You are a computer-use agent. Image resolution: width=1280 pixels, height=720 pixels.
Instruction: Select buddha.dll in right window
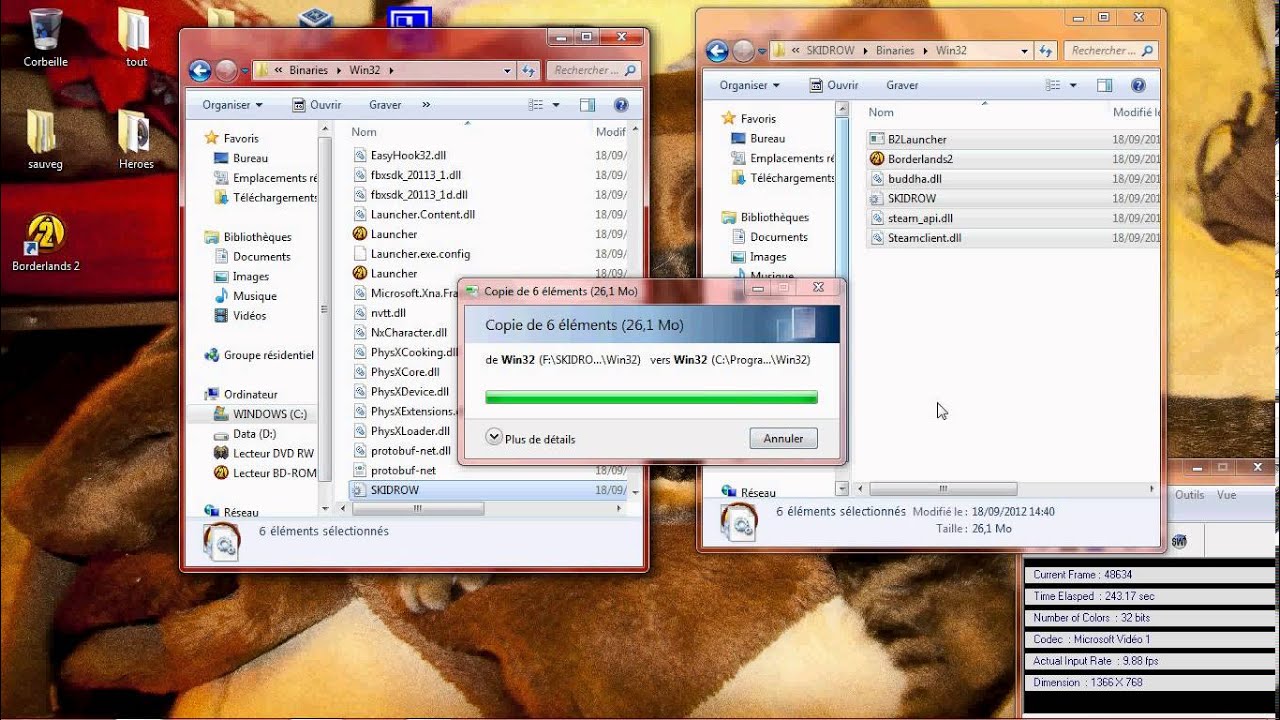pos(914,179)
